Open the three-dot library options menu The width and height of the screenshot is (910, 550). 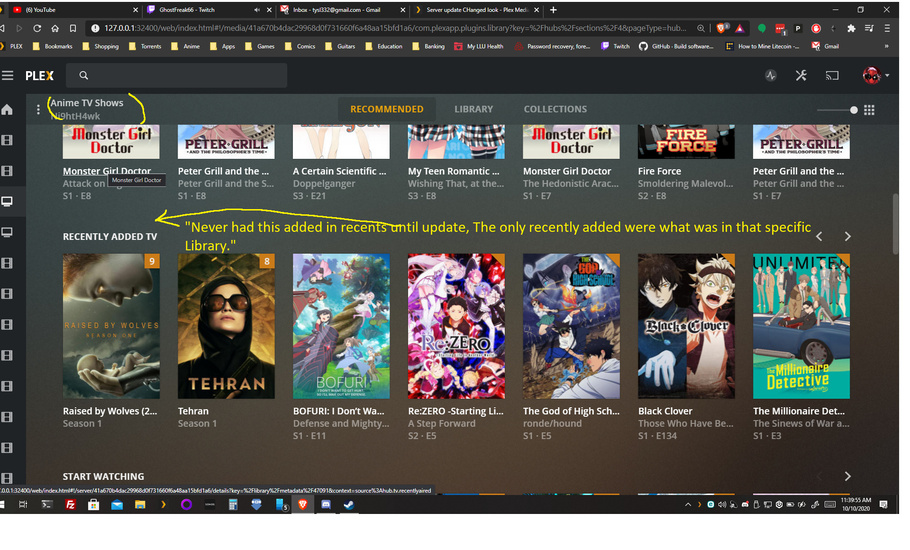[x=38, y=109]
